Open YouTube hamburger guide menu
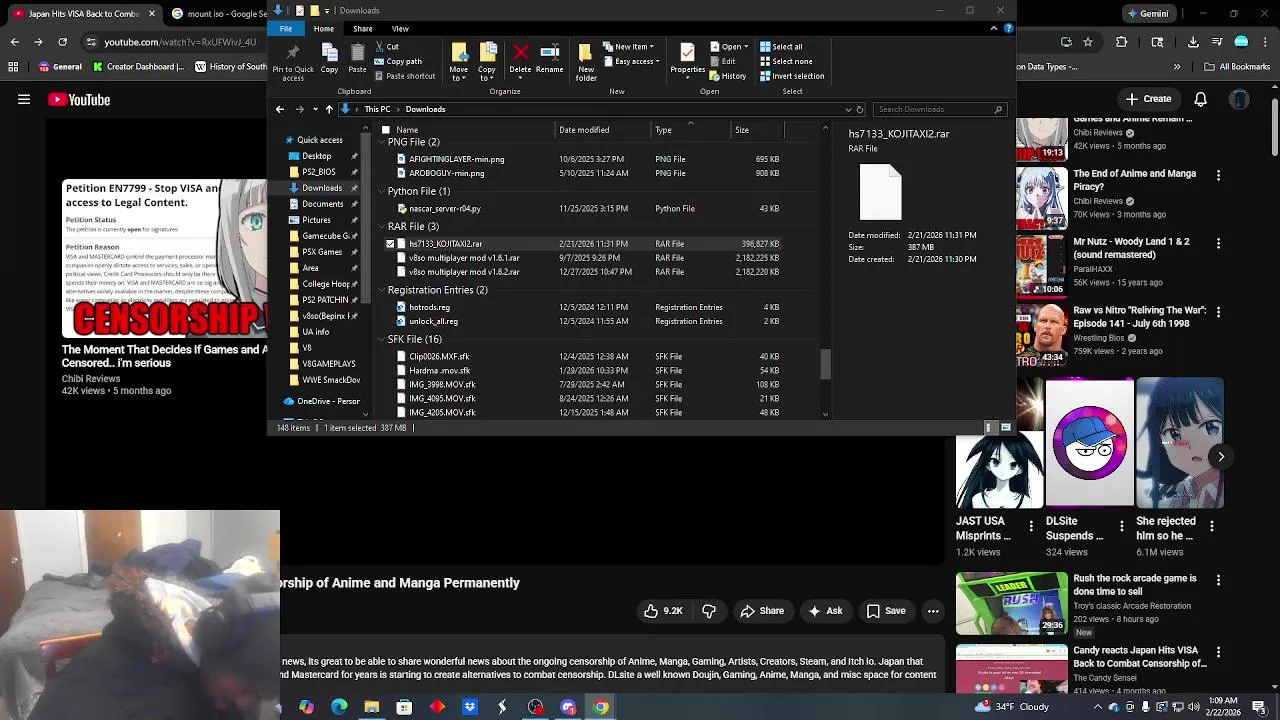 click(x=24, y=99)
